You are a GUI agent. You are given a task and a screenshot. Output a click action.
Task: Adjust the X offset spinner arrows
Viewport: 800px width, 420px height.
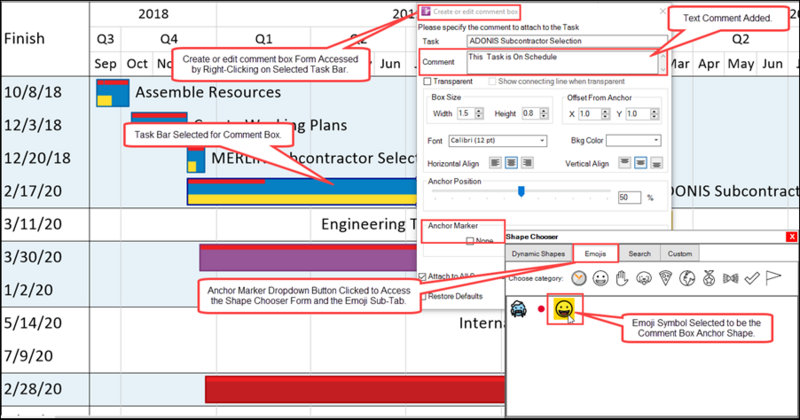tap(605, 114)
